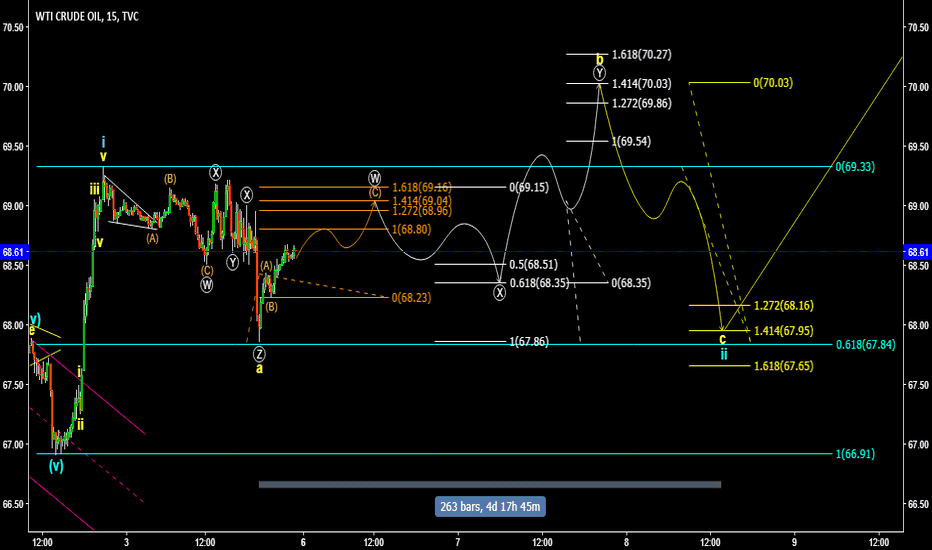Click the white 1.414(70.03) Fibonacci label

coord(641,84)
